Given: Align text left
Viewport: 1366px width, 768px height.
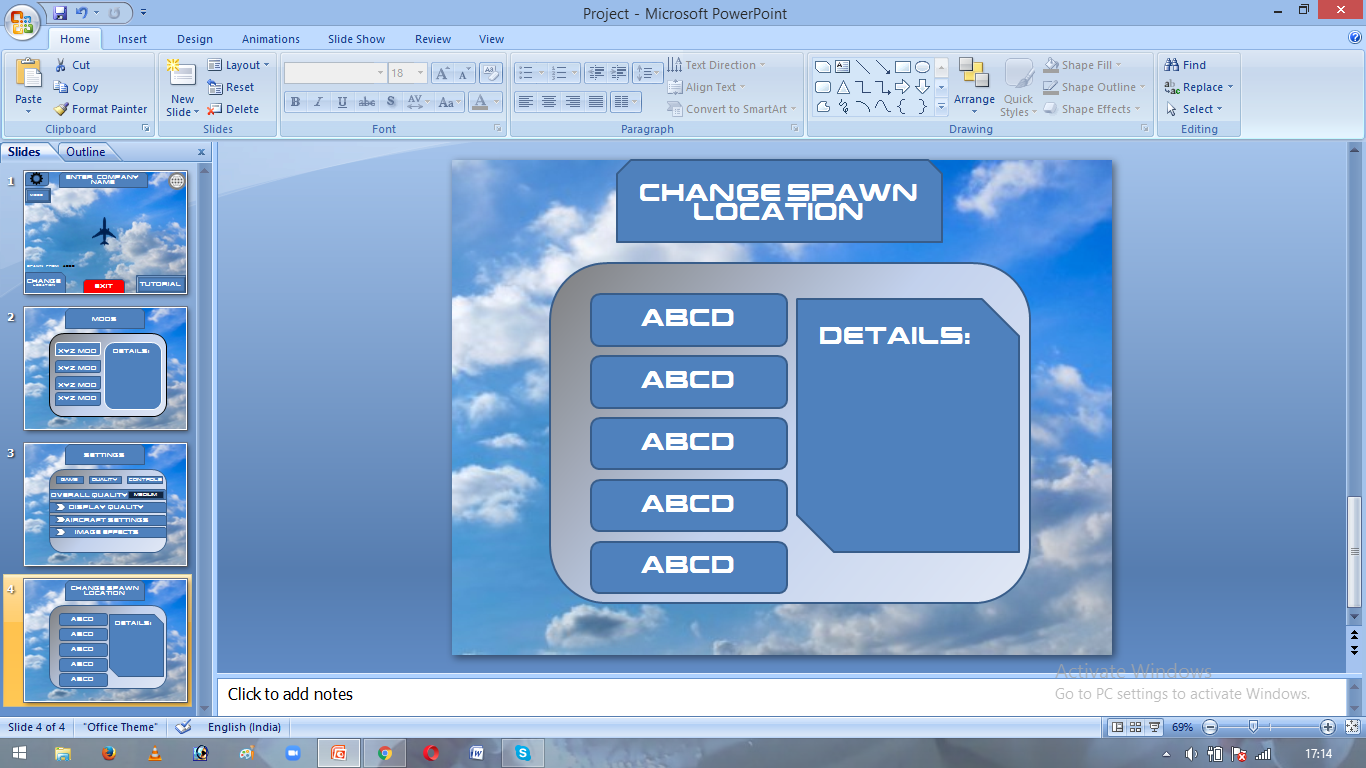Looking at the screenshot, I should point(525,102).
